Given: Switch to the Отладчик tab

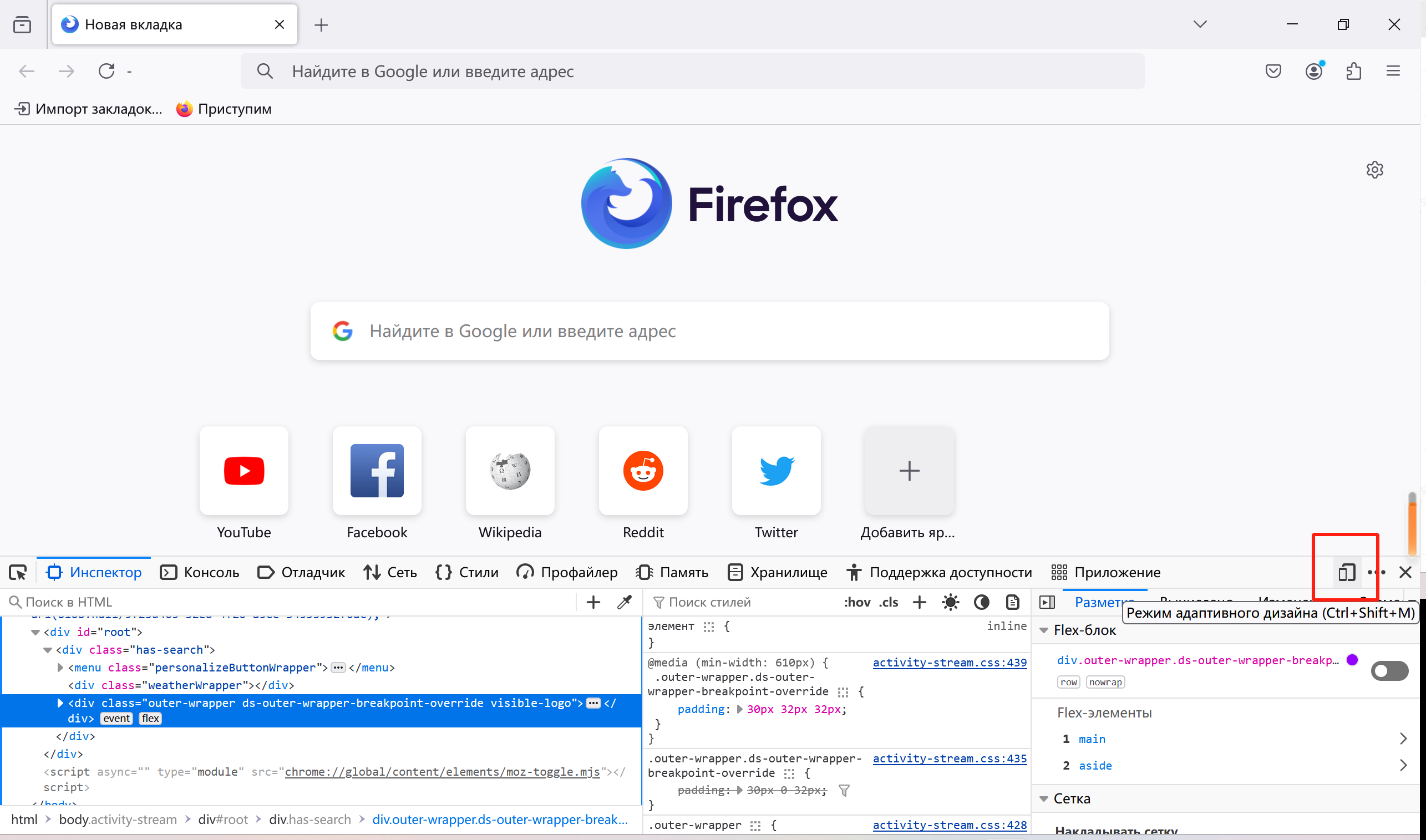Looking at the screenshot, I should (x=301, y=572).
